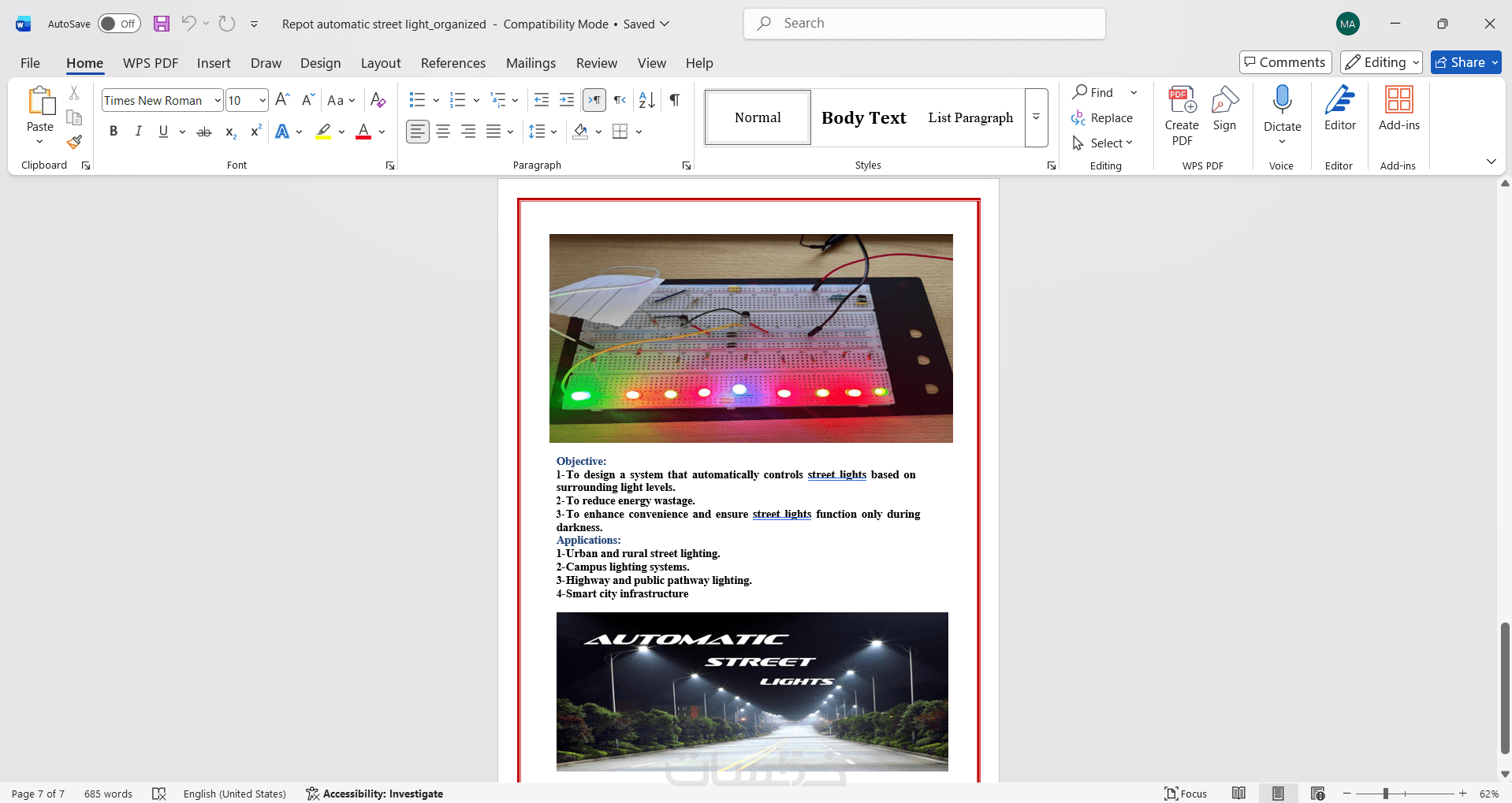The height and width of the screenshot is (803, 1512).
Task: Open the Editing mode dropdown
Action: 1380,62
